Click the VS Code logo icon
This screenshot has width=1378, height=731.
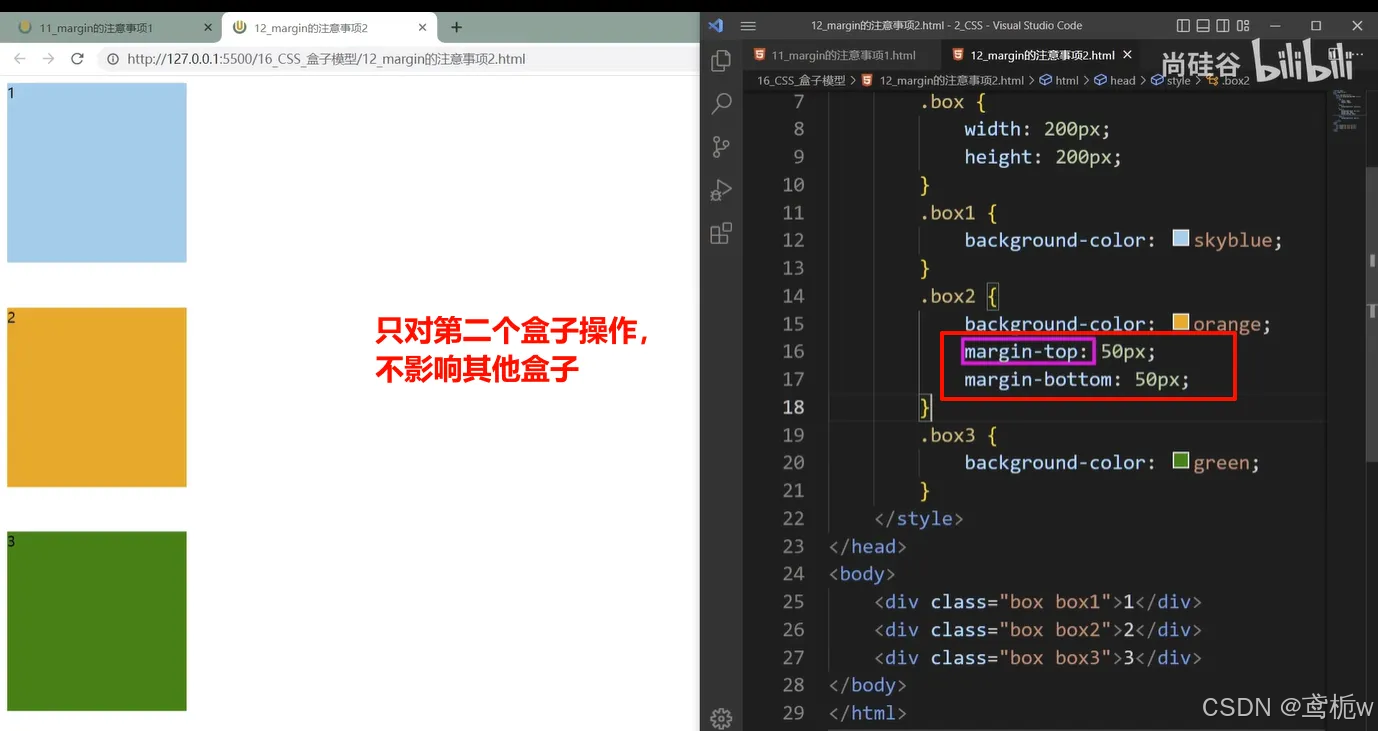tap(716, 26)
